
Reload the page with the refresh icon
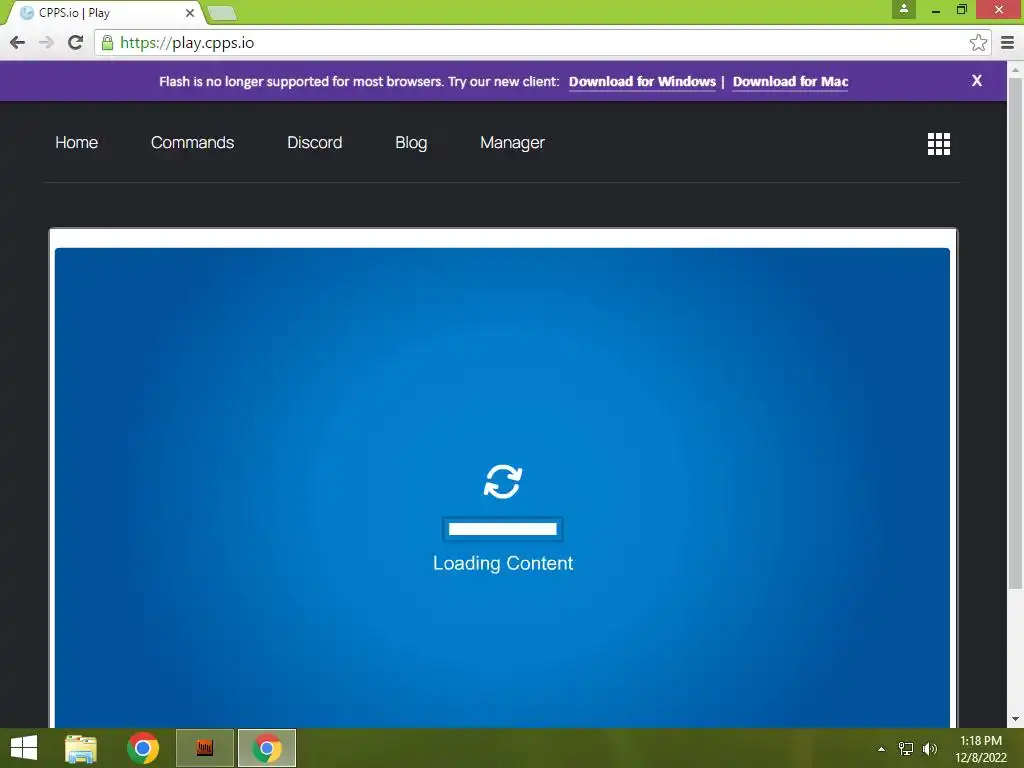point(75,42)
